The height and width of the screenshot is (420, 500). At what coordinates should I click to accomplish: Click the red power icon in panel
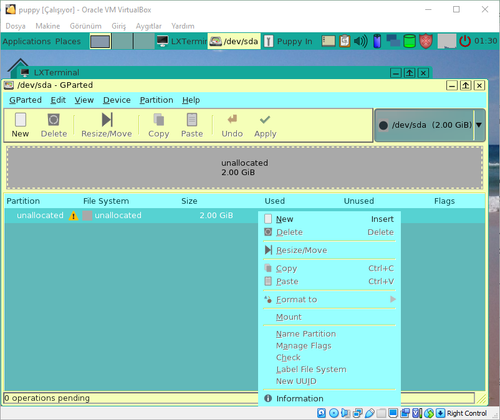point(465,41)
